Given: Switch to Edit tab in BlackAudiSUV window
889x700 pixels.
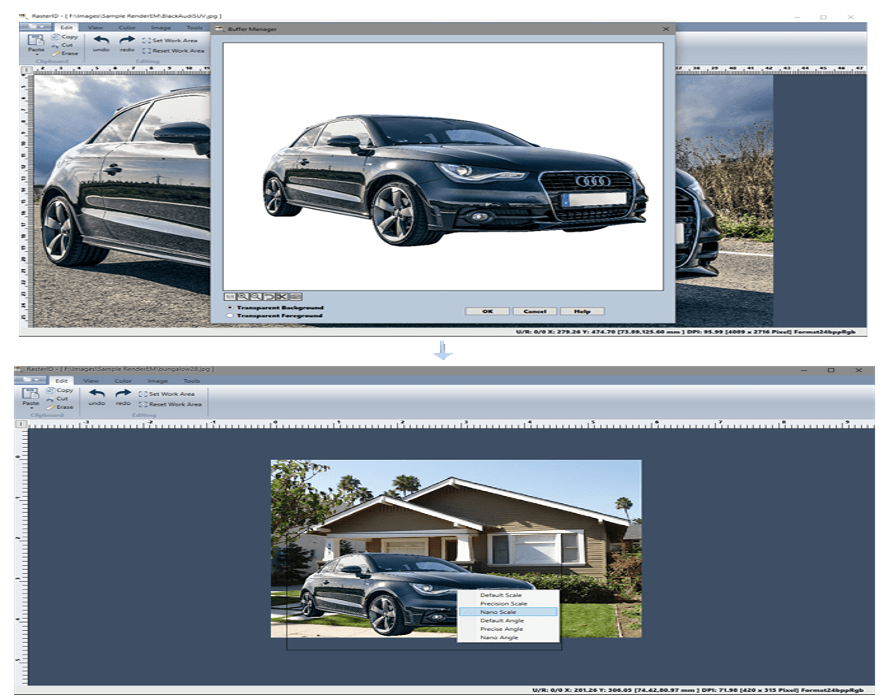Looking at the screenshot, I should coord(66,27).
